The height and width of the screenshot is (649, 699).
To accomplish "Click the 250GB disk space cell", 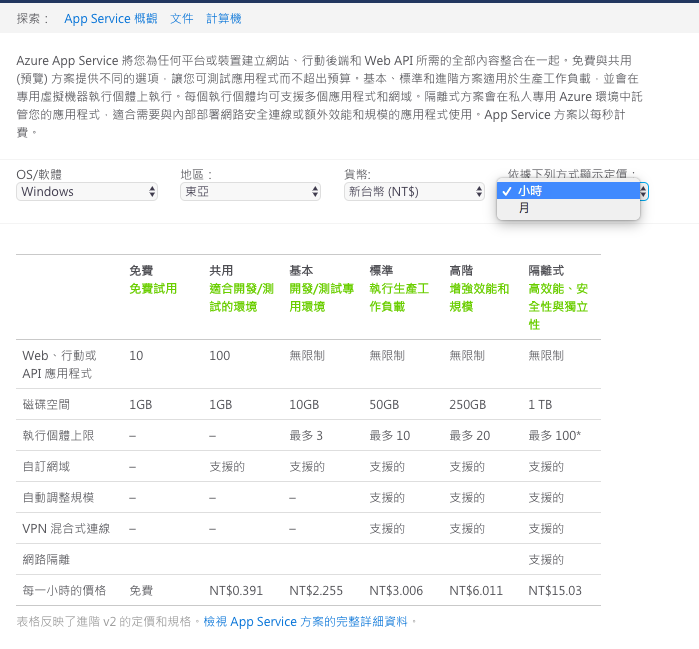I will pos(467,404).
